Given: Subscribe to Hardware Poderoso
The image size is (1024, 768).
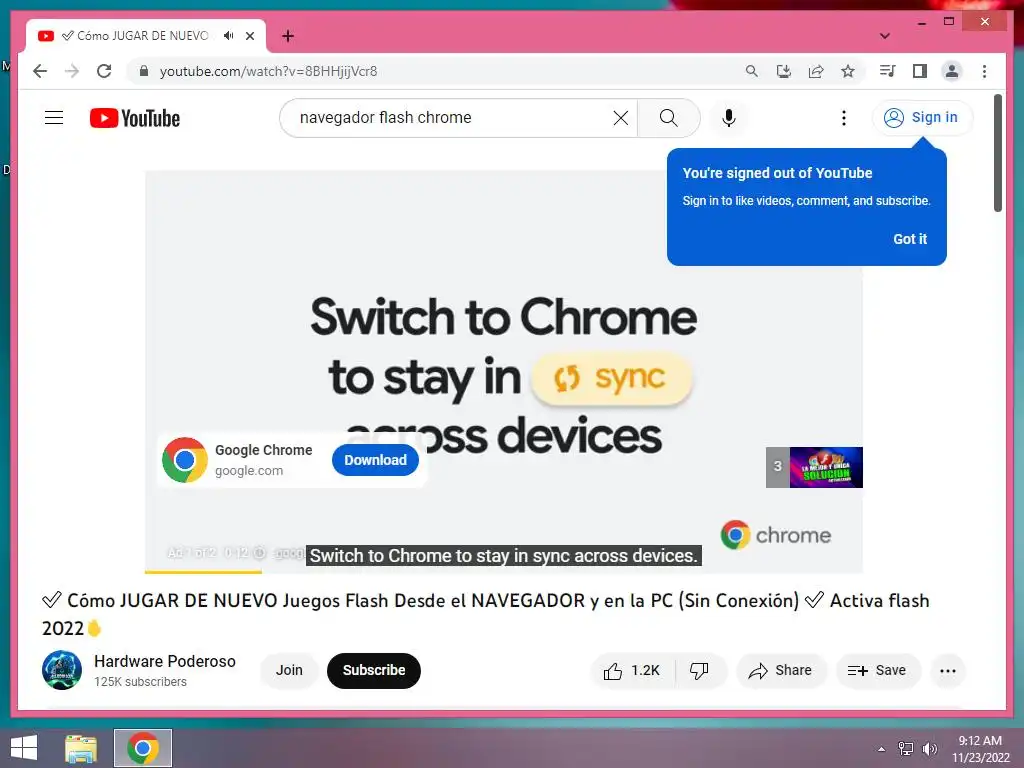Looking at the screenshot, I should pyautogui.click(x=374, y=671).
